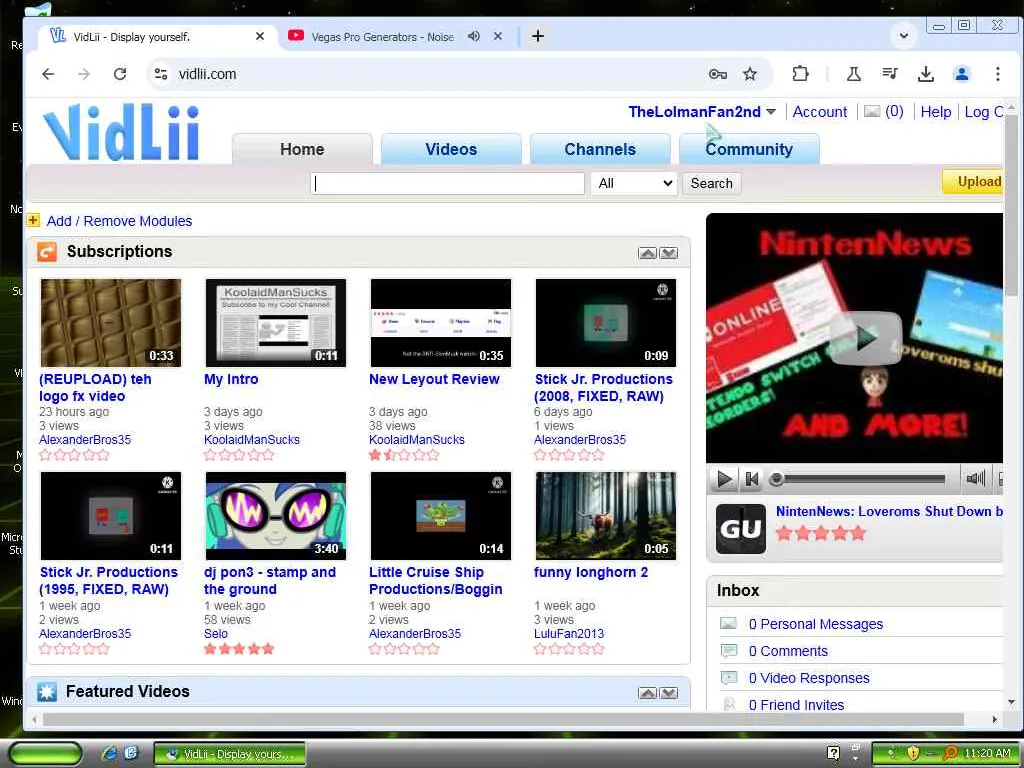
Task: Click the Add / Remove Modules plus icon
Action: (33, 220)
